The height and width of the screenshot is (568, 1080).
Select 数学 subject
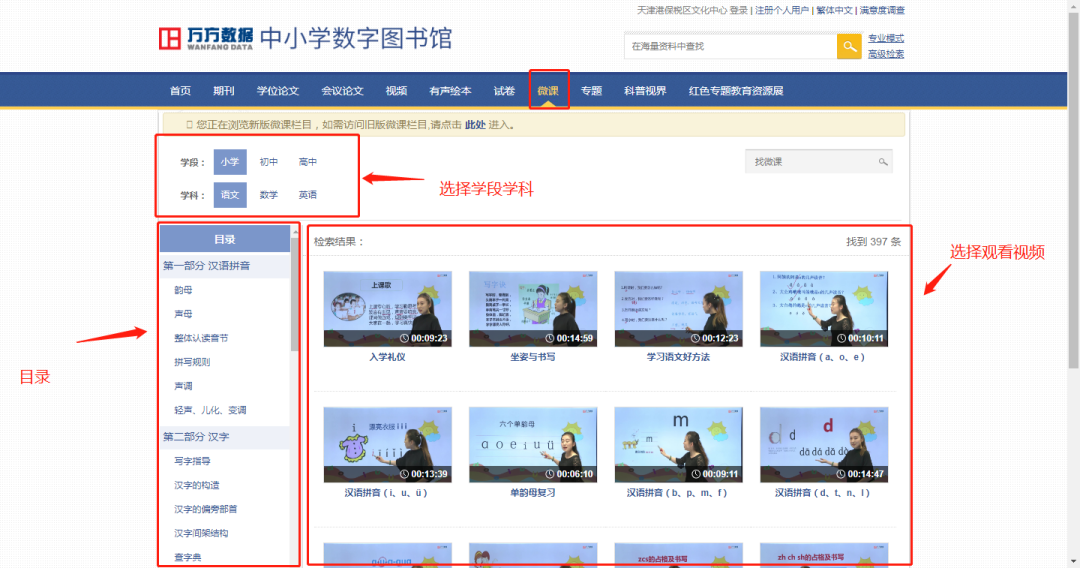click(269, 195)
